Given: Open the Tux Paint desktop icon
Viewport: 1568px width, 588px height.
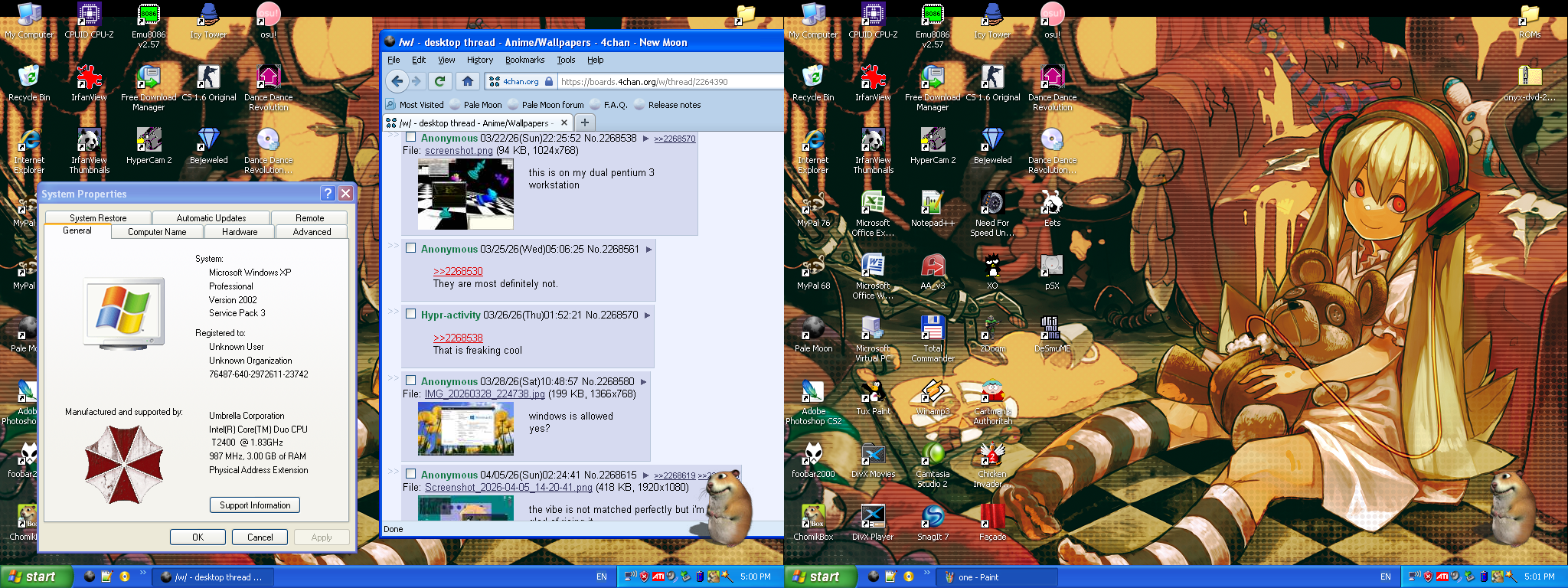Looking at the screenshot, I should coord(873,398).
